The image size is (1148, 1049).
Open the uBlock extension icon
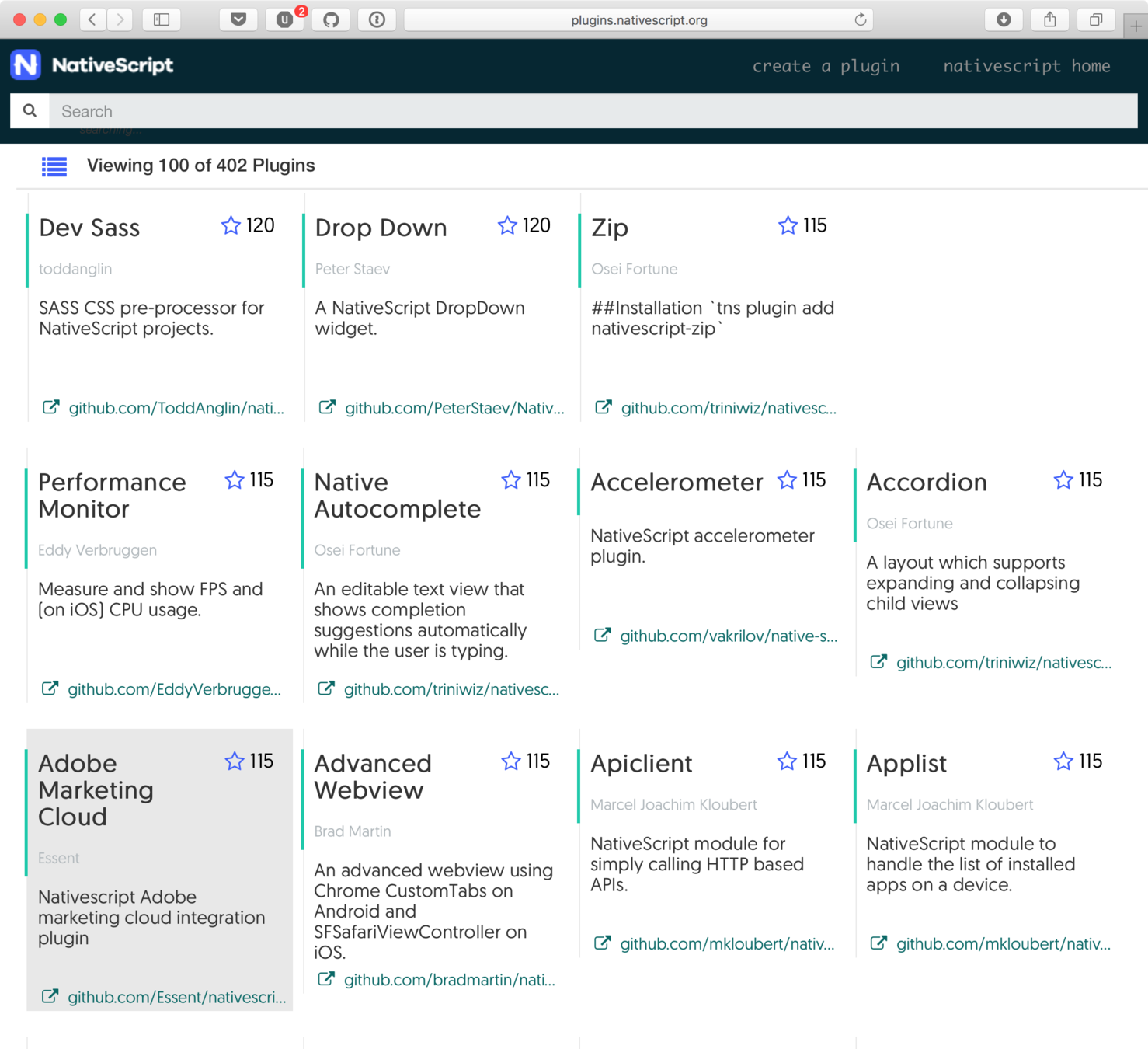[285, 19]
